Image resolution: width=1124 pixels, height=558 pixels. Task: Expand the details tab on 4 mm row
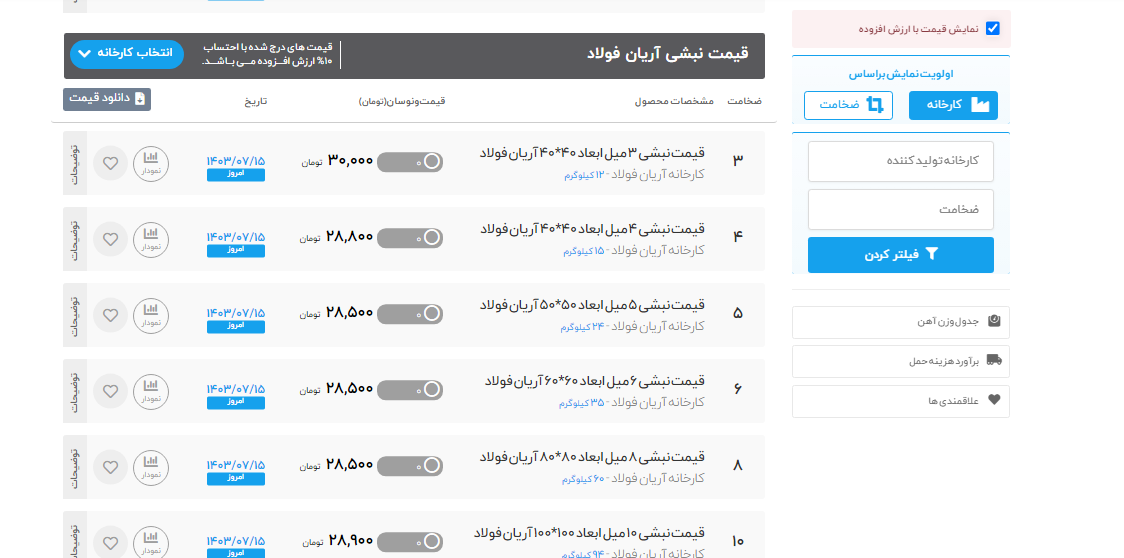(x=74, y=239)
